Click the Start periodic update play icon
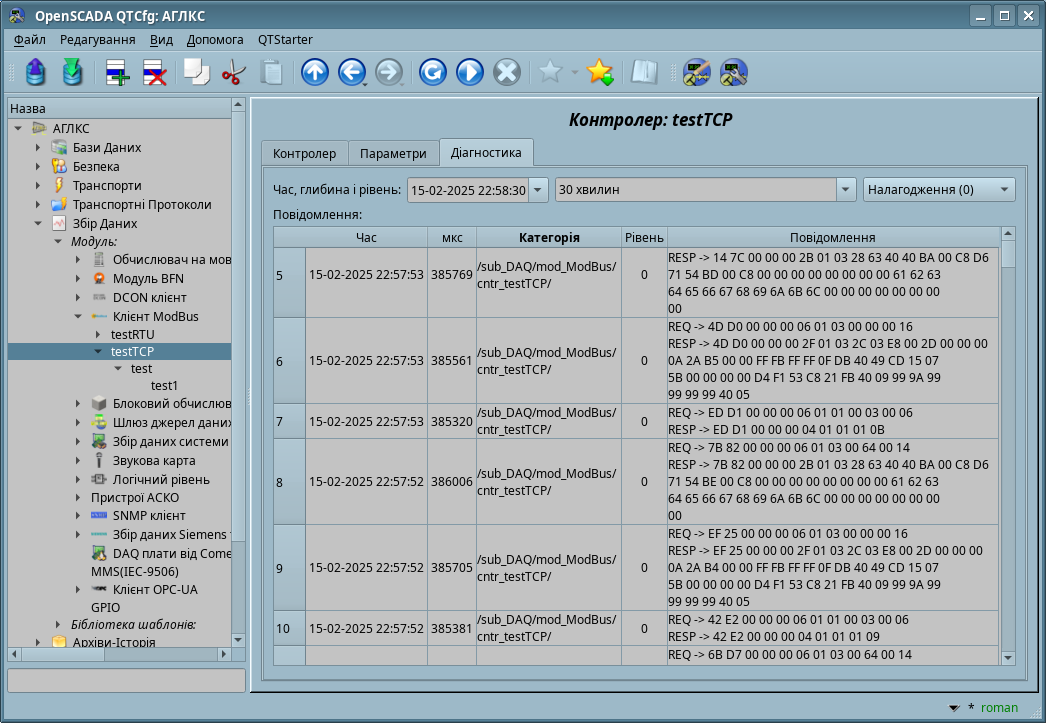This screenshot has width=1046, height=723. 469,72
